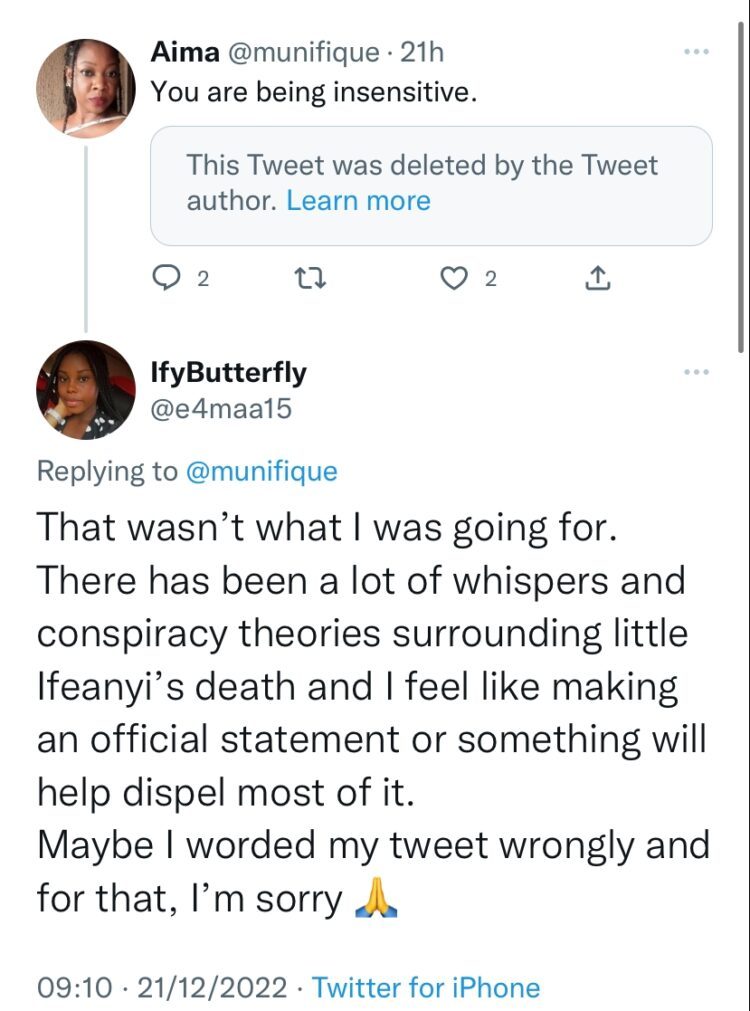Open more options for IfyButterfly's tweet
The width and height of the screenshot is (750, 1011).
pos(696,373)
